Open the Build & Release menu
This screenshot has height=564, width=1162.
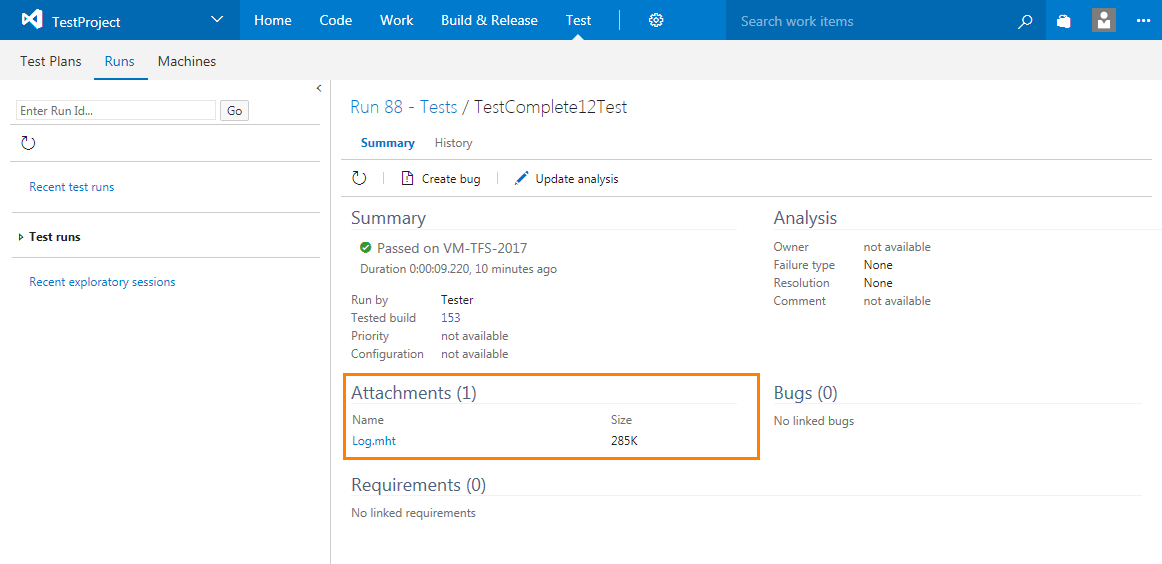[x=489, y=20]
